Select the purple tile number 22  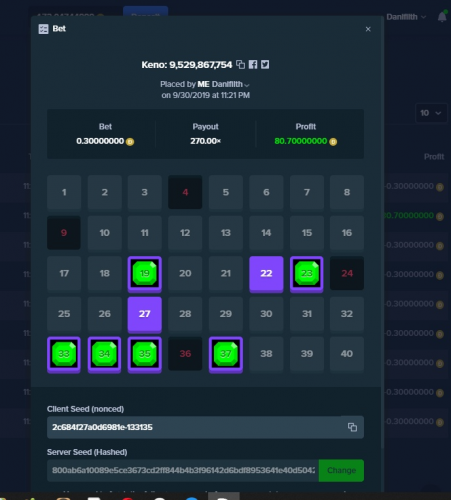point(266,274)
